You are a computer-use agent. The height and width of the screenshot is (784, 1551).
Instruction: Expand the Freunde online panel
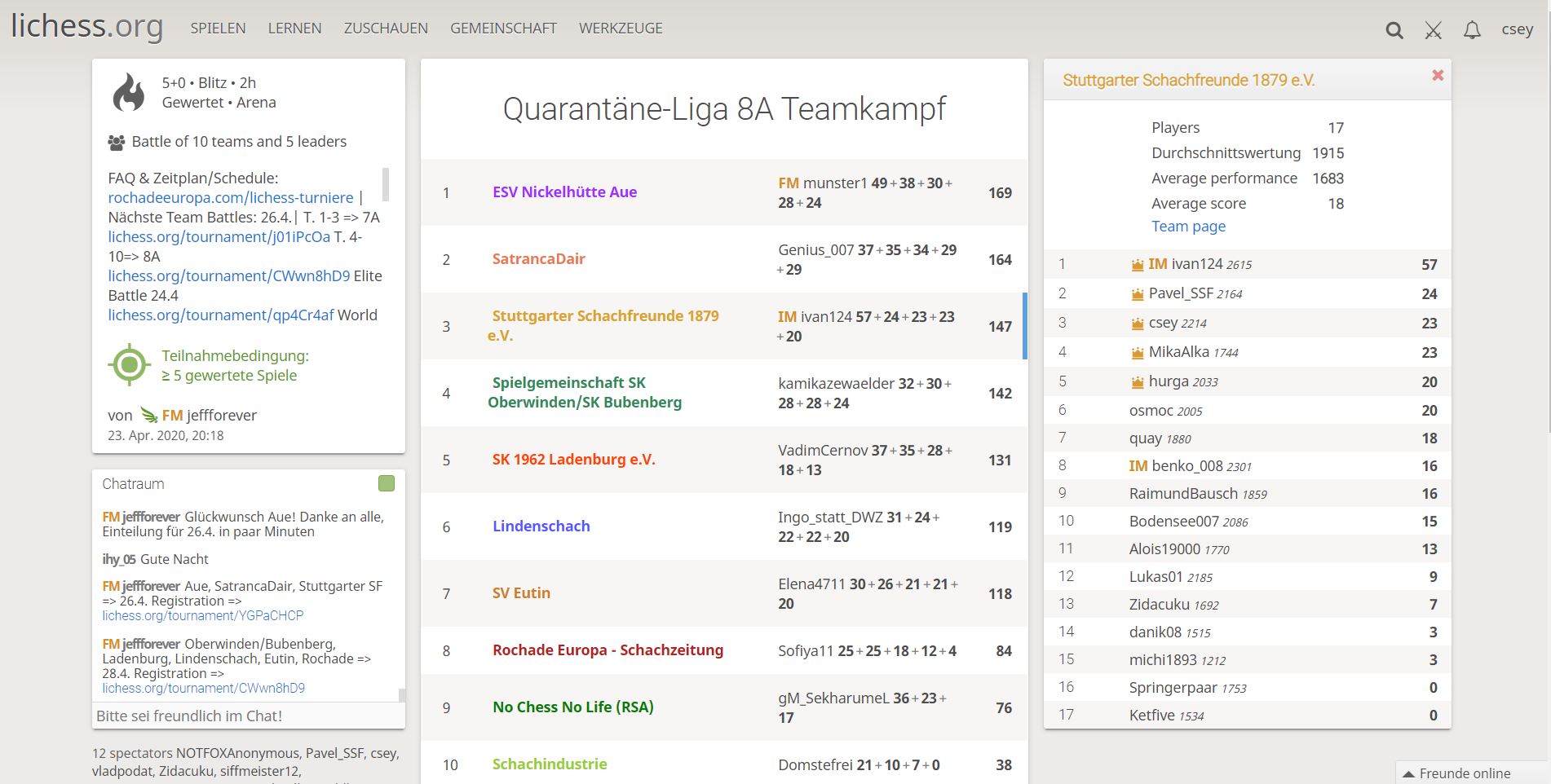[1474, 773]
